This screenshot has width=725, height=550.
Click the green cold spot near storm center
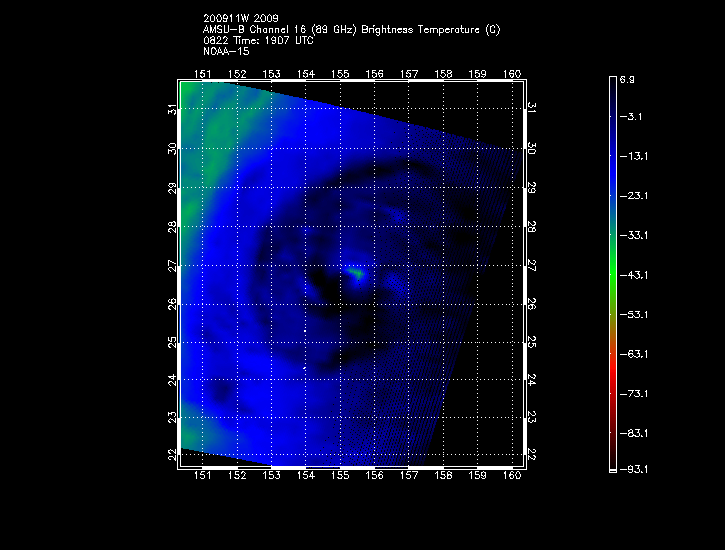click(x=356, y=274)
